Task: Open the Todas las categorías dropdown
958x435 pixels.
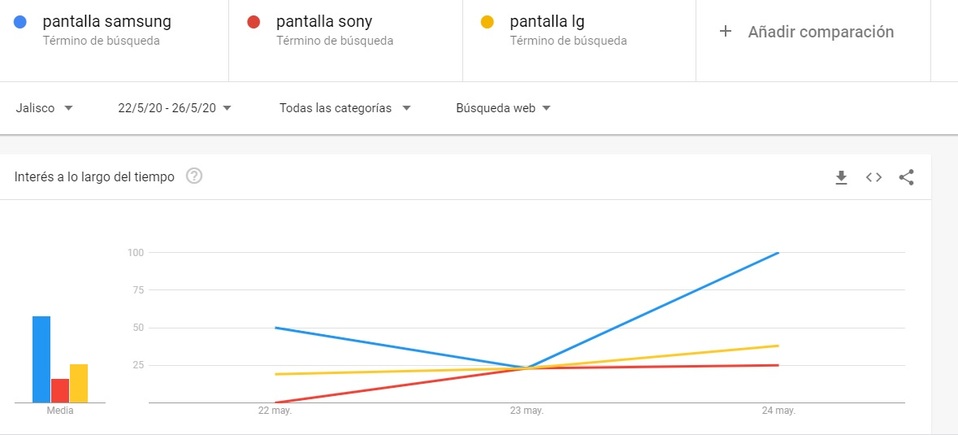Action: click(x=345, y=108)
